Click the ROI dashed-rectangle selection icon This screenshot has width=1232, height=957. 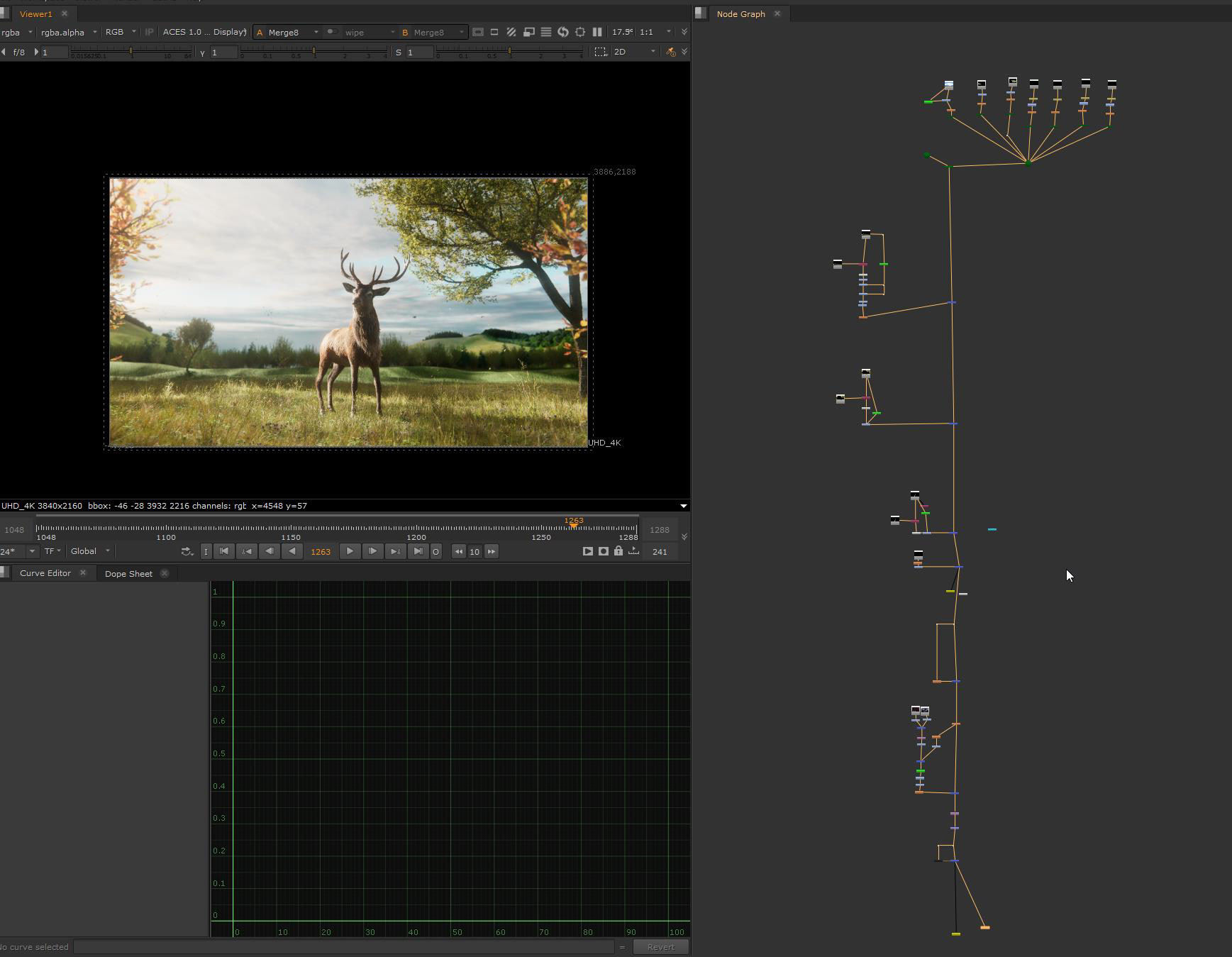click(601, 52)
